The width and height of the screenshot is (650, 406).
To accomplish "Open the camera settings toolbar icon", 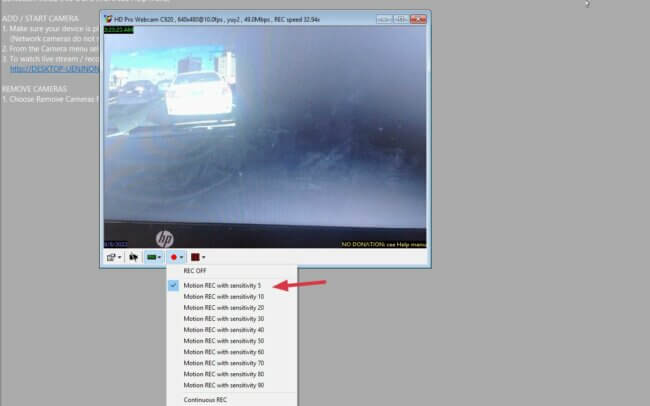I will tap(111, 257).
